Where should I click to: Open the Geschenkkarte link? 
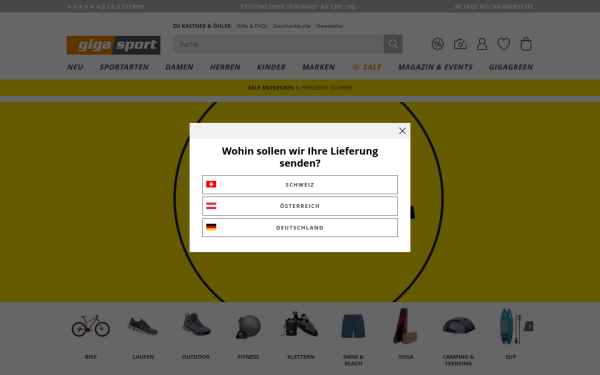point(292,26)
